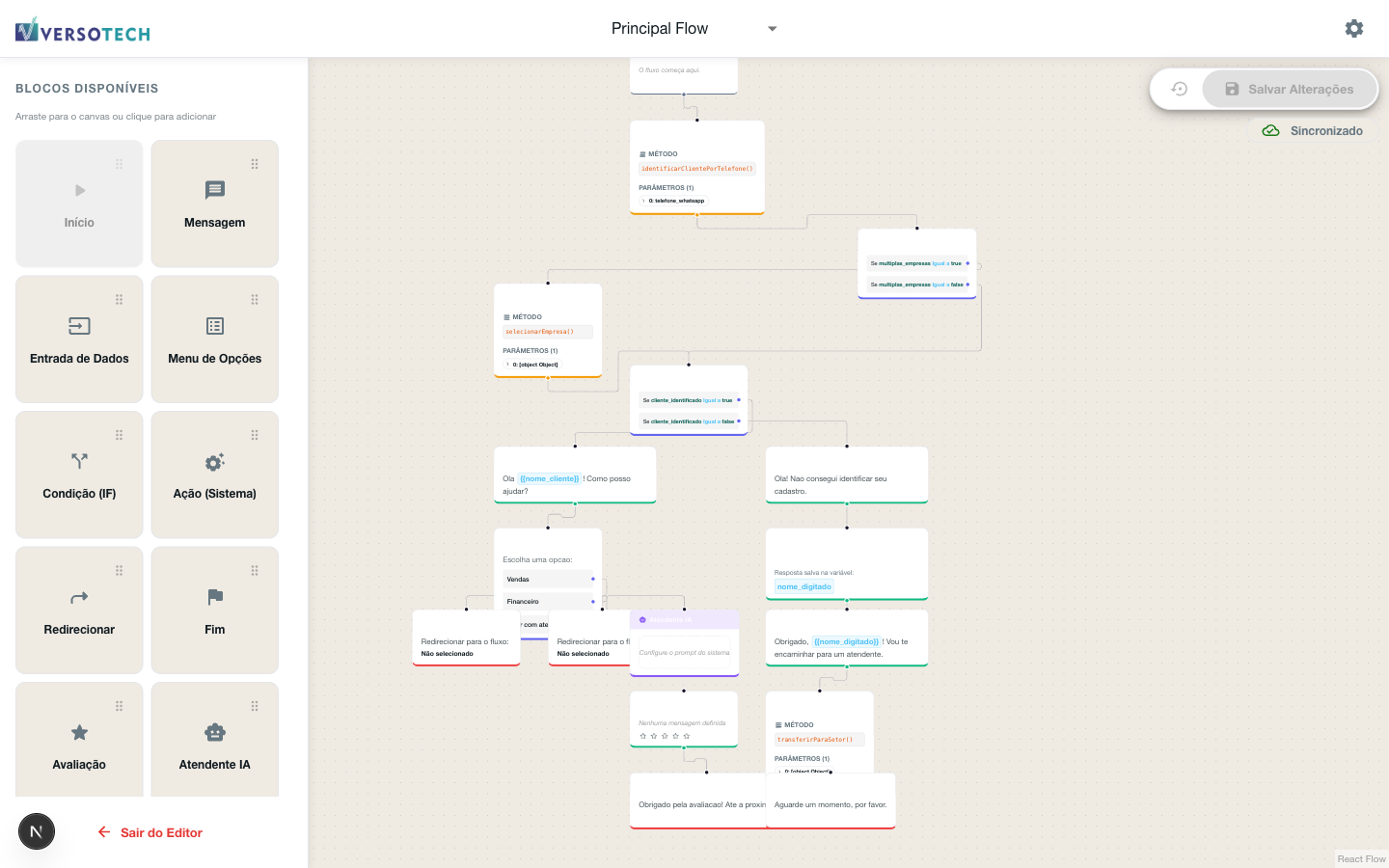Click Sair do Editor
Image resolution: width=1389 pixels, height=868 pixels.
click(x=150, y=830)
